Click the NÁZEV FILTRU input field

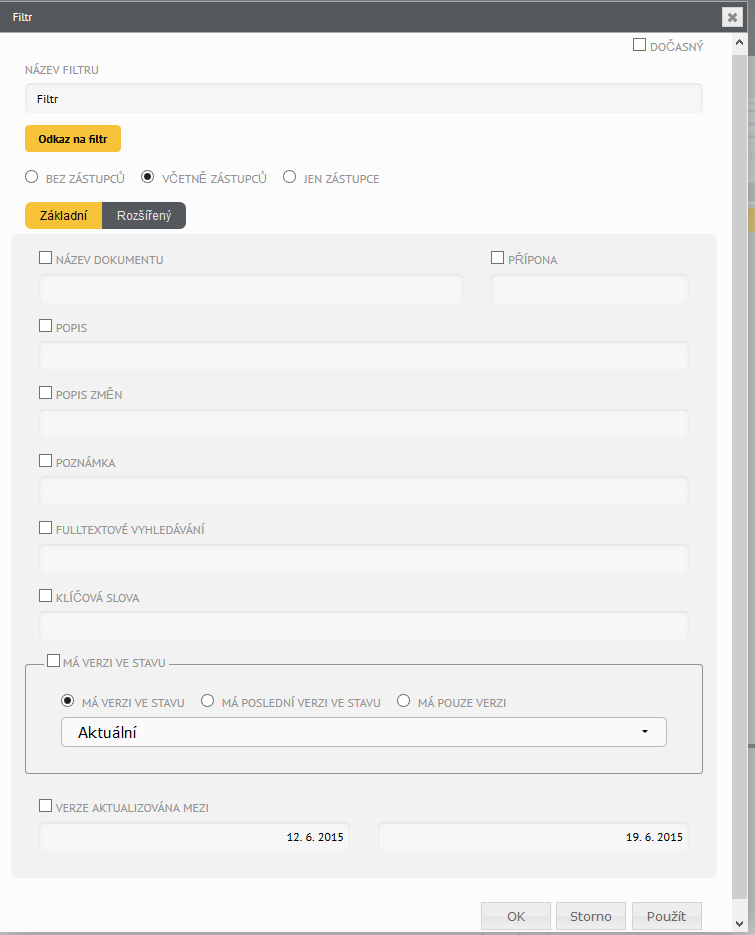364,98
